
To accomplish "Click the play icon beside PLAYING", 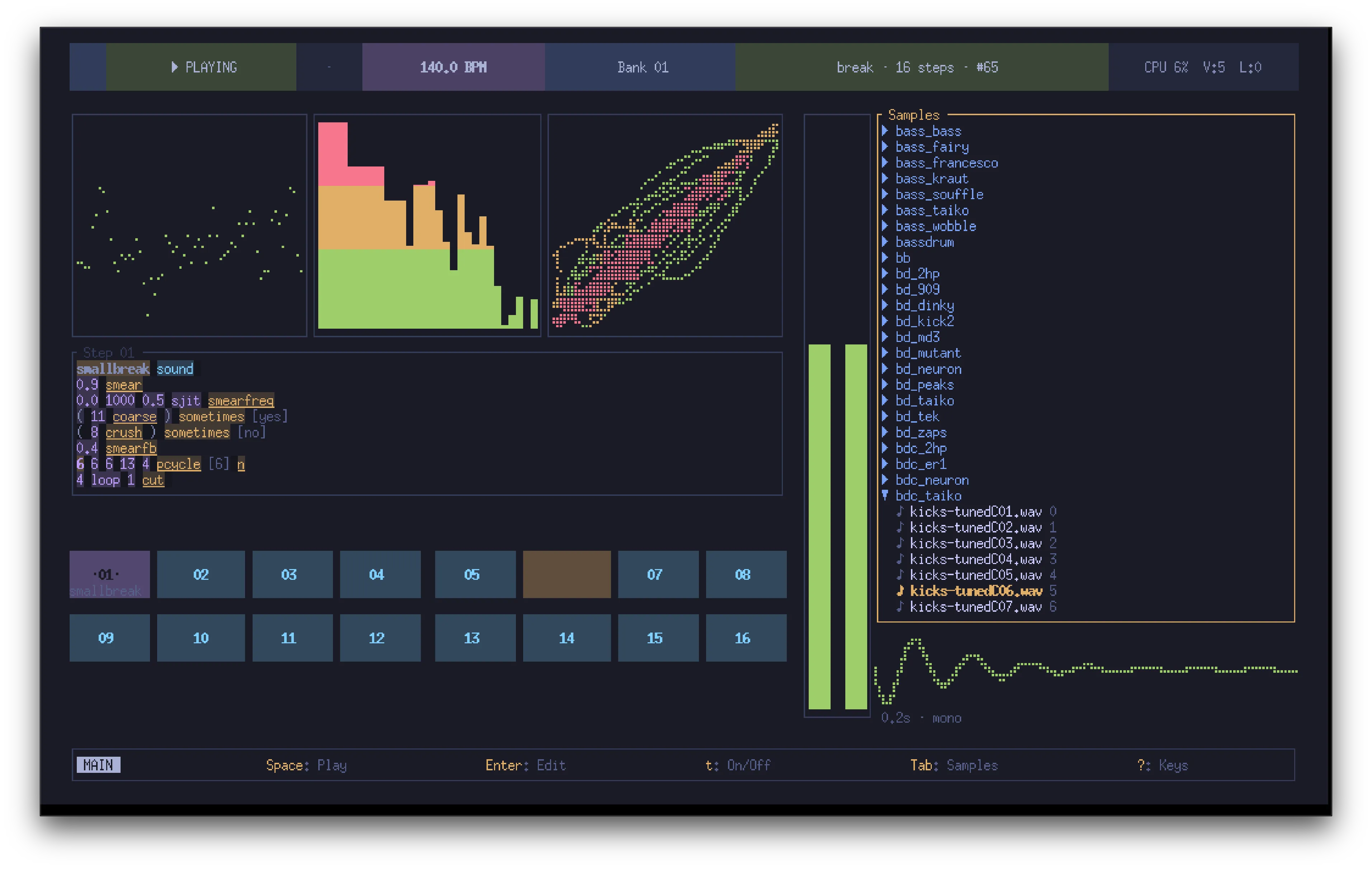I will tap(174, 67).
